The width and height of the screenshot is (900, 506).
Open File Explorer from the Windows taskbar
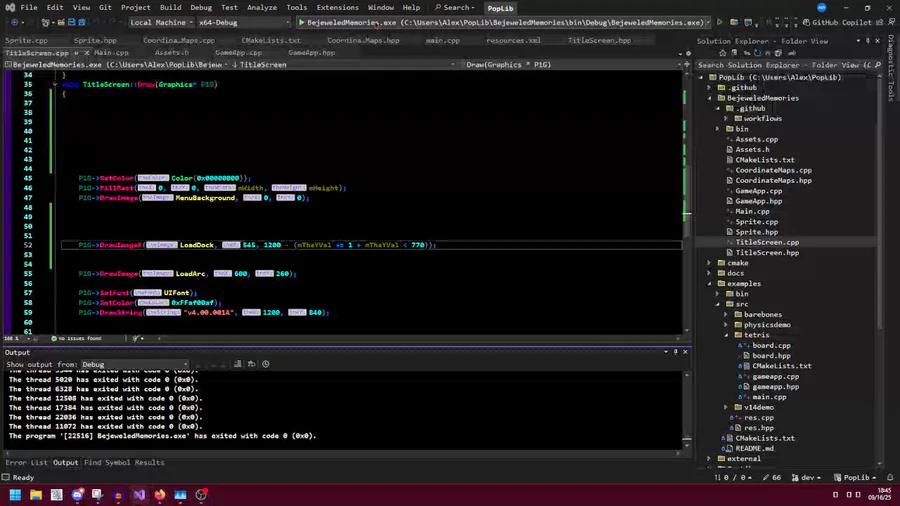36,495
